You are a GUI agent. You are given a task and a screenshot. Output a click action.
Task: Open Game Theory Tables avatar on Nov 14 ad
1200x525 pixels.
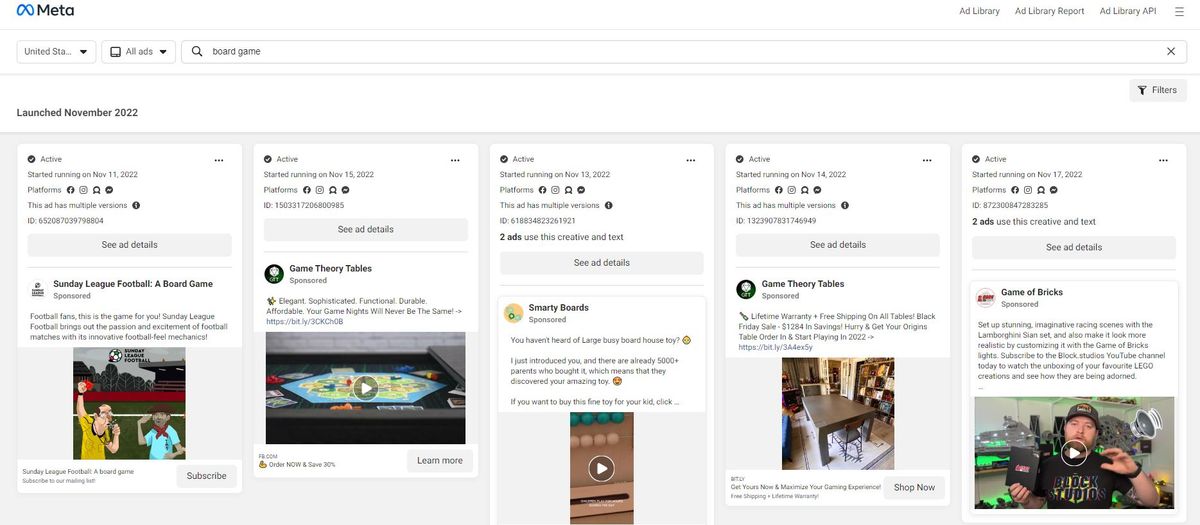pos(746,289)
